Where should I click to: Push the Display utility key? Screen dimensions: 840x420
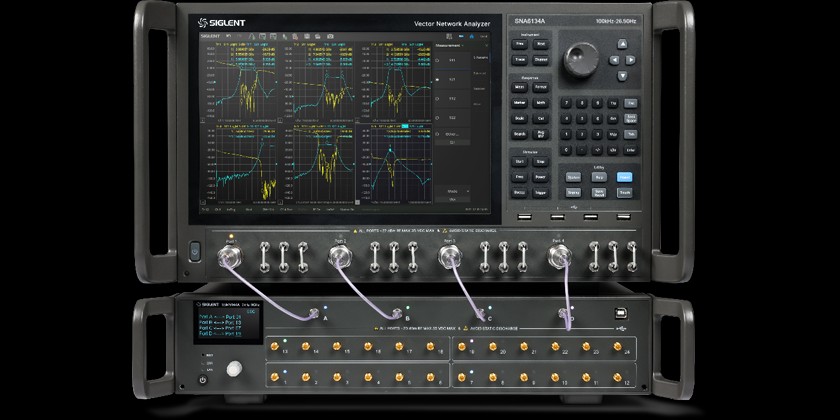[573, 192]
